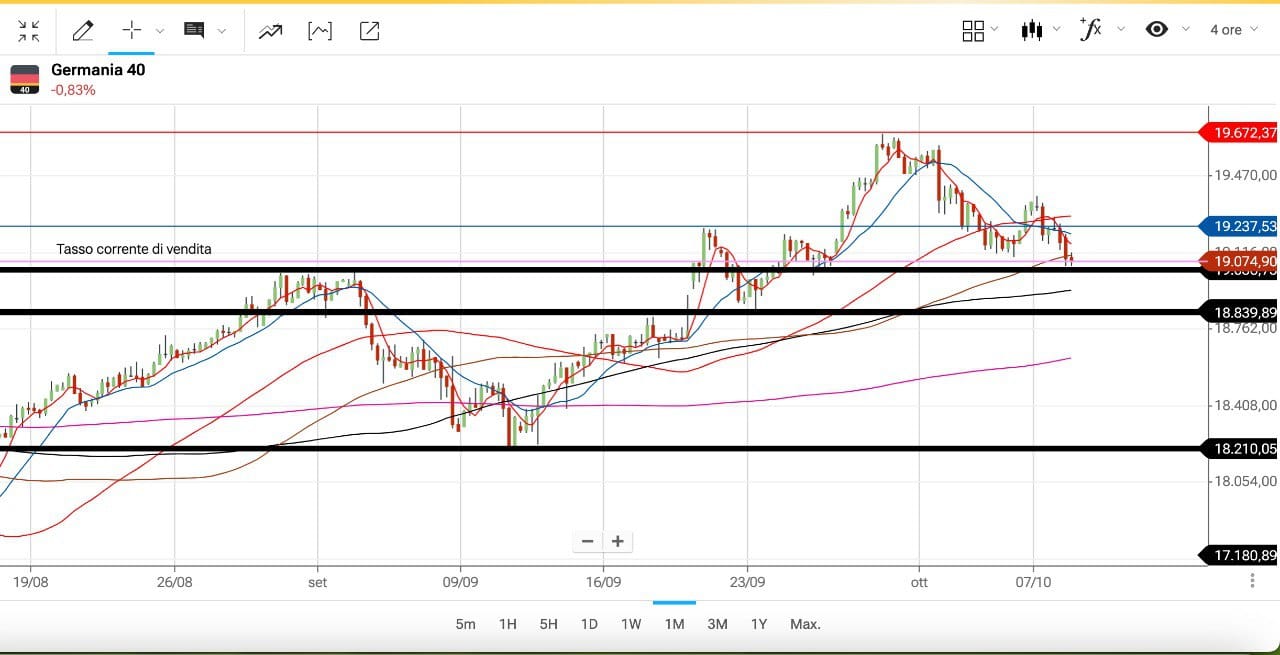
Task: Open the comment annotation tool
Action: coord(194,31)
